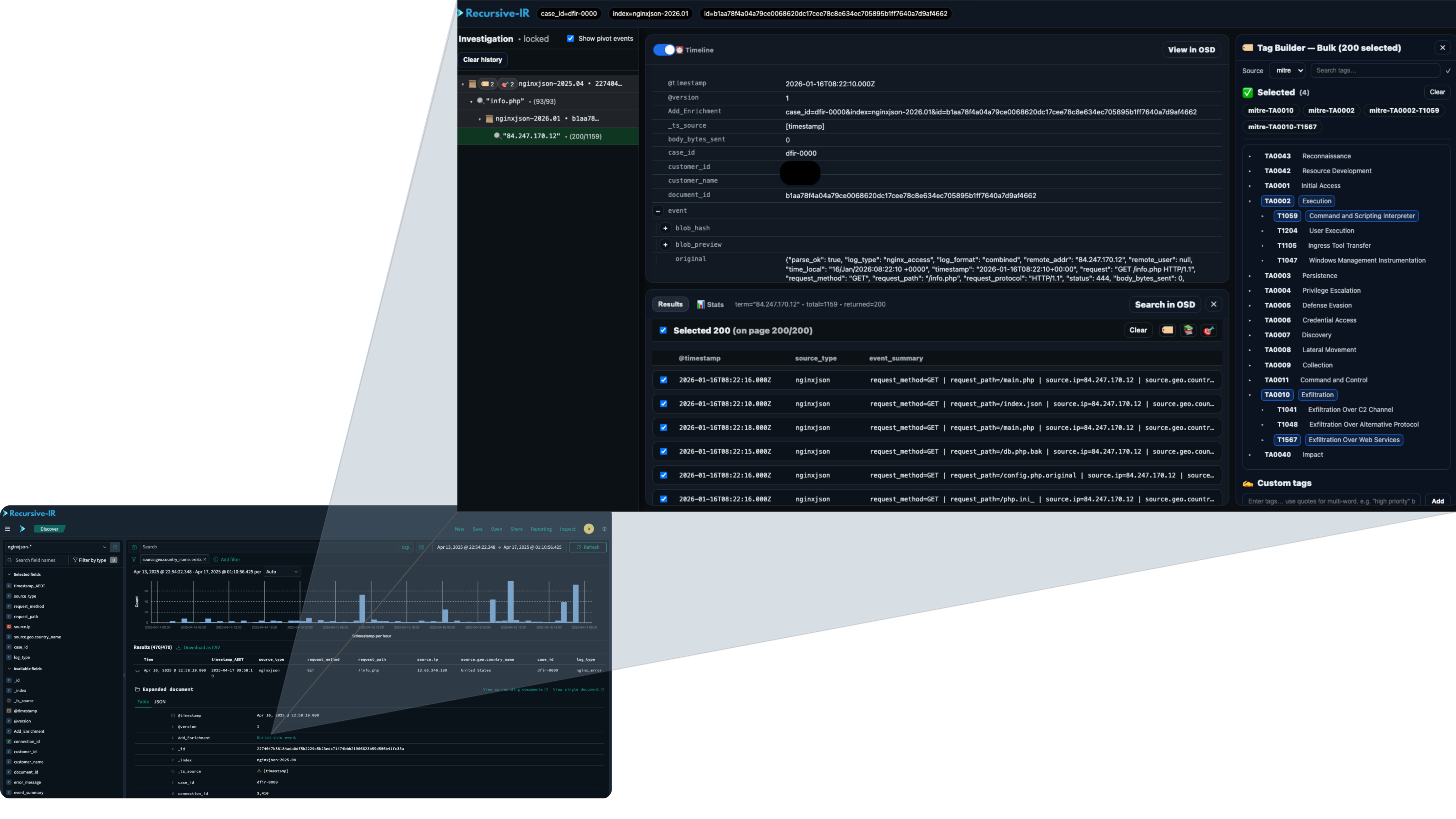Uncheck the /php.ini_ result row

coord(664,499)
